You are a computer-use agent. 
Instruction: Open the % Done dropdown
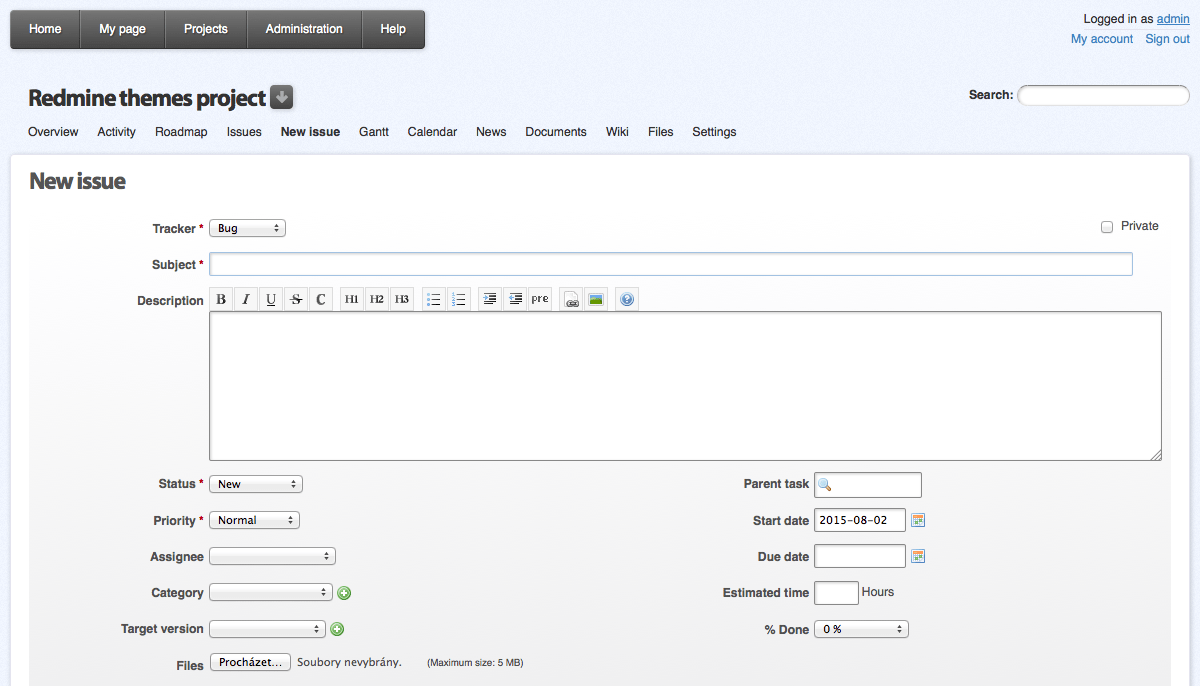coord(862,629)
